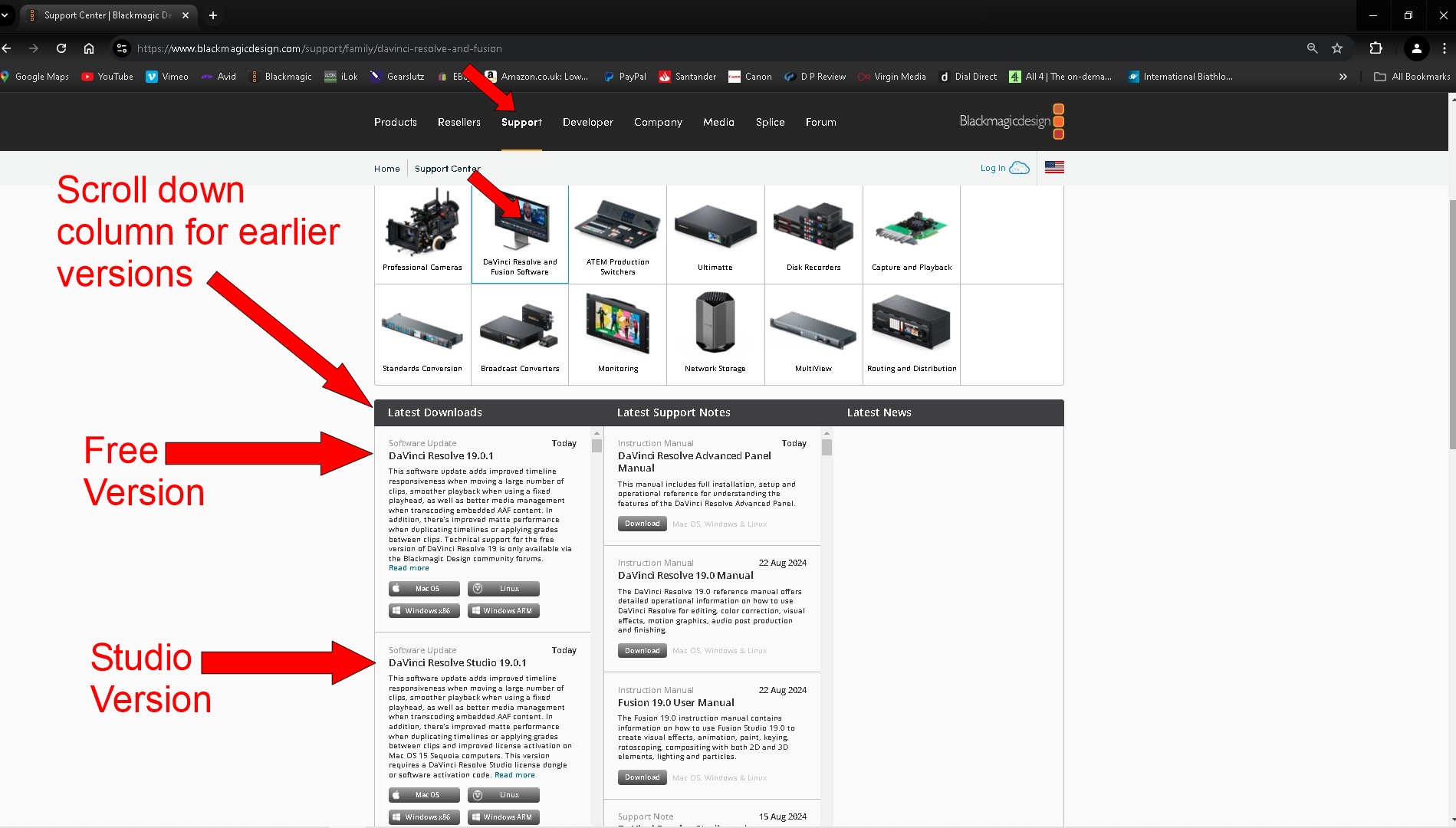Open the Company nav item
The width and height of the screenshot is (1456, 828).
[x=658, y=122]
